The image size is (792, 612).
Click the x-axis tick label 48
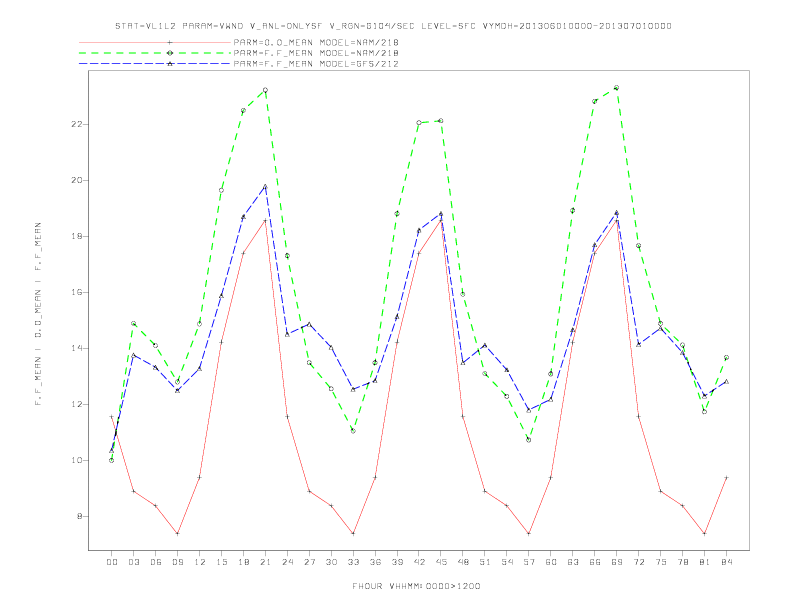click(463, 562)
